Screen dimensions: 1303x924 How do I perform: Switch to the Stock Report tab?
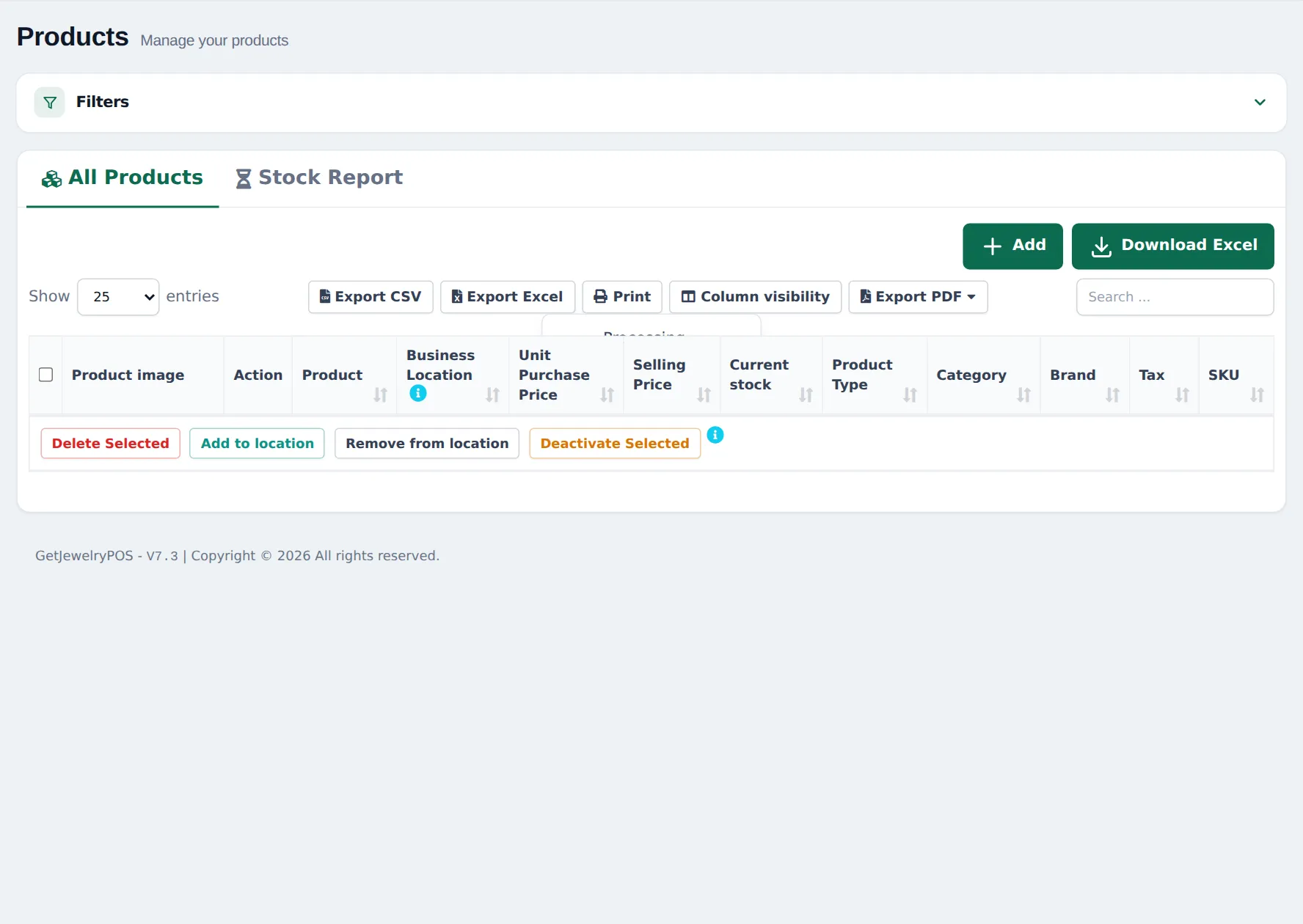coord(319,178)
